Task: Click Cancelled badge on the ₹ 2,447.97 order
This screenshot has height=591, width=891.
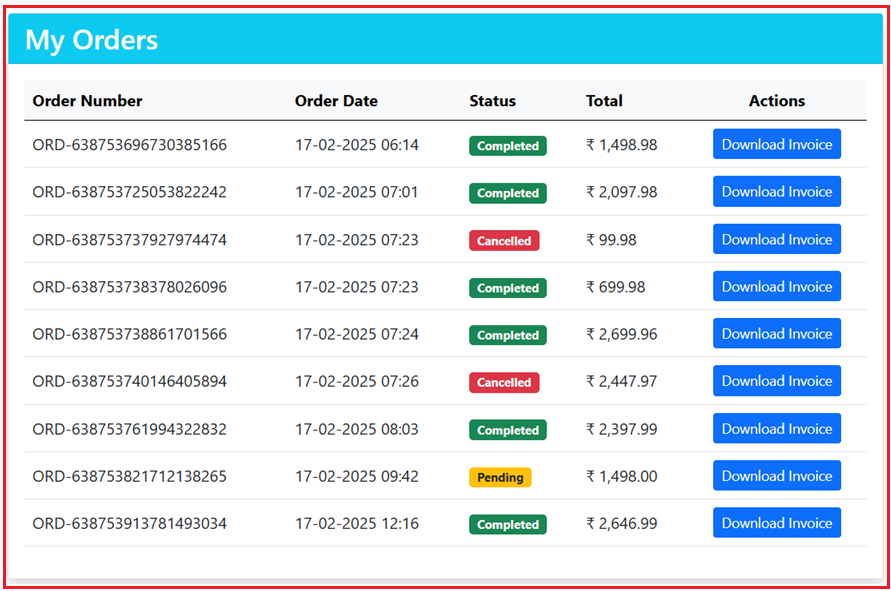Action: point(504,382)
